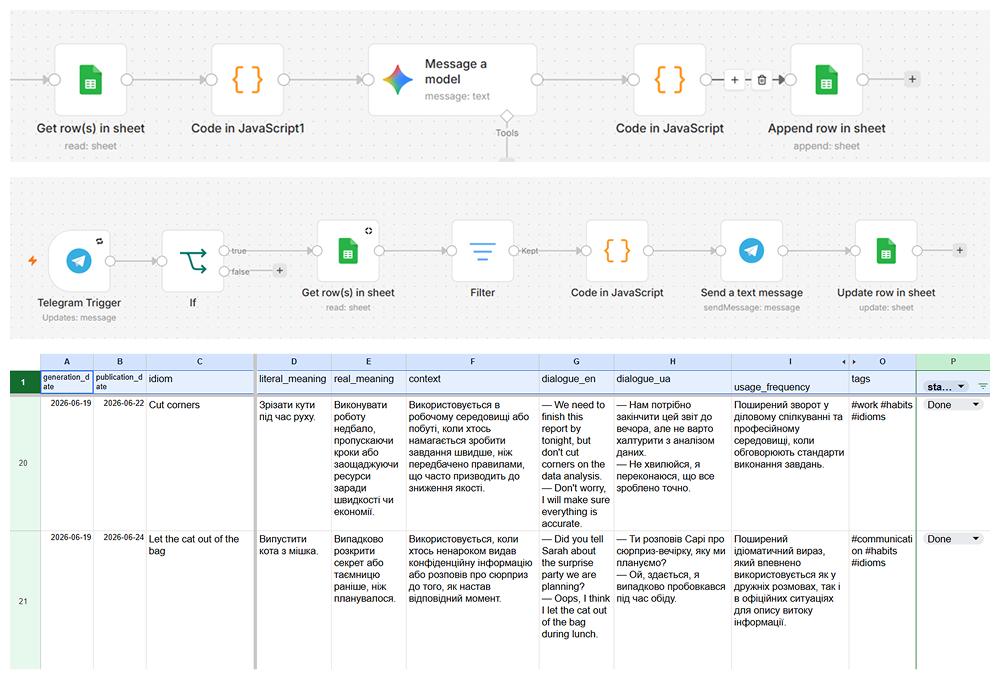The height and width of the screenshot is (680, 1000).
Task: Select the 2026-06-22 publication date cell
Action: [x=120, y=463]
